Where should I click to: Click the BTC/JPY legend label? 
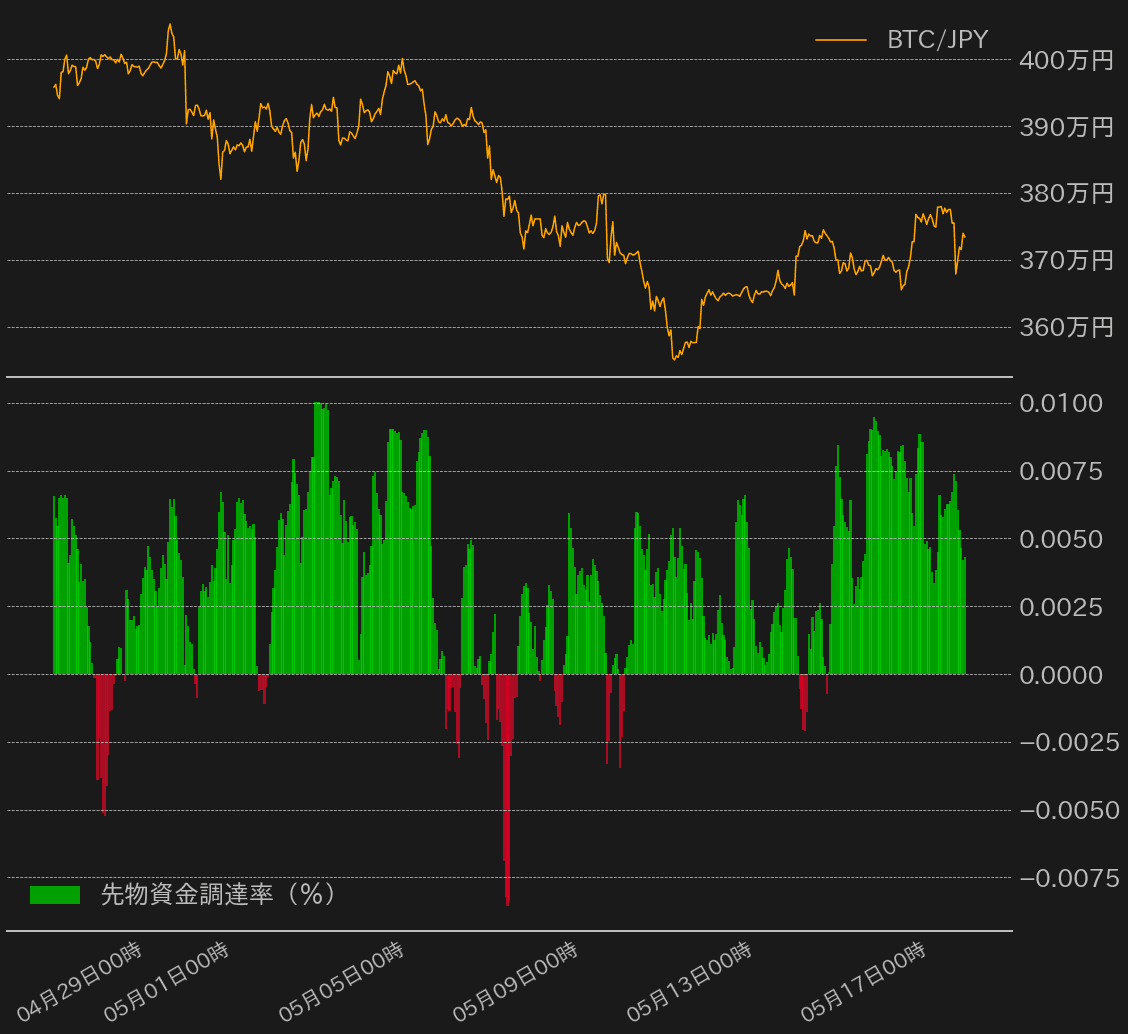pos(937,40)
